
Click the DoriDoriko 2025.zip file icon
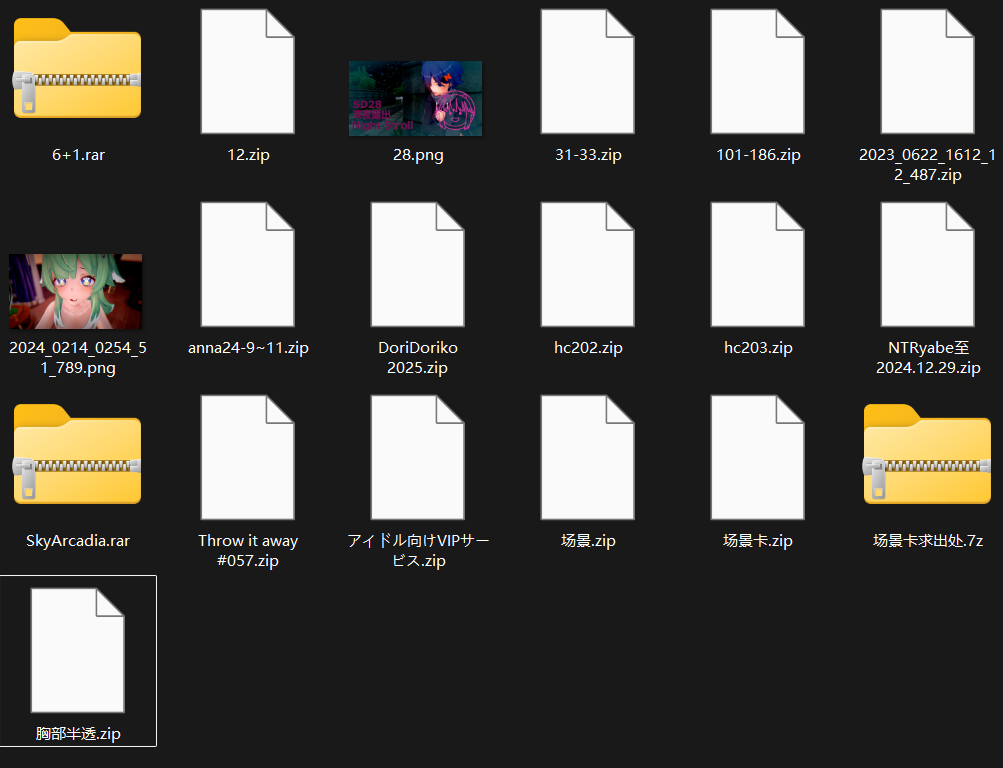(x=418, y=264)
